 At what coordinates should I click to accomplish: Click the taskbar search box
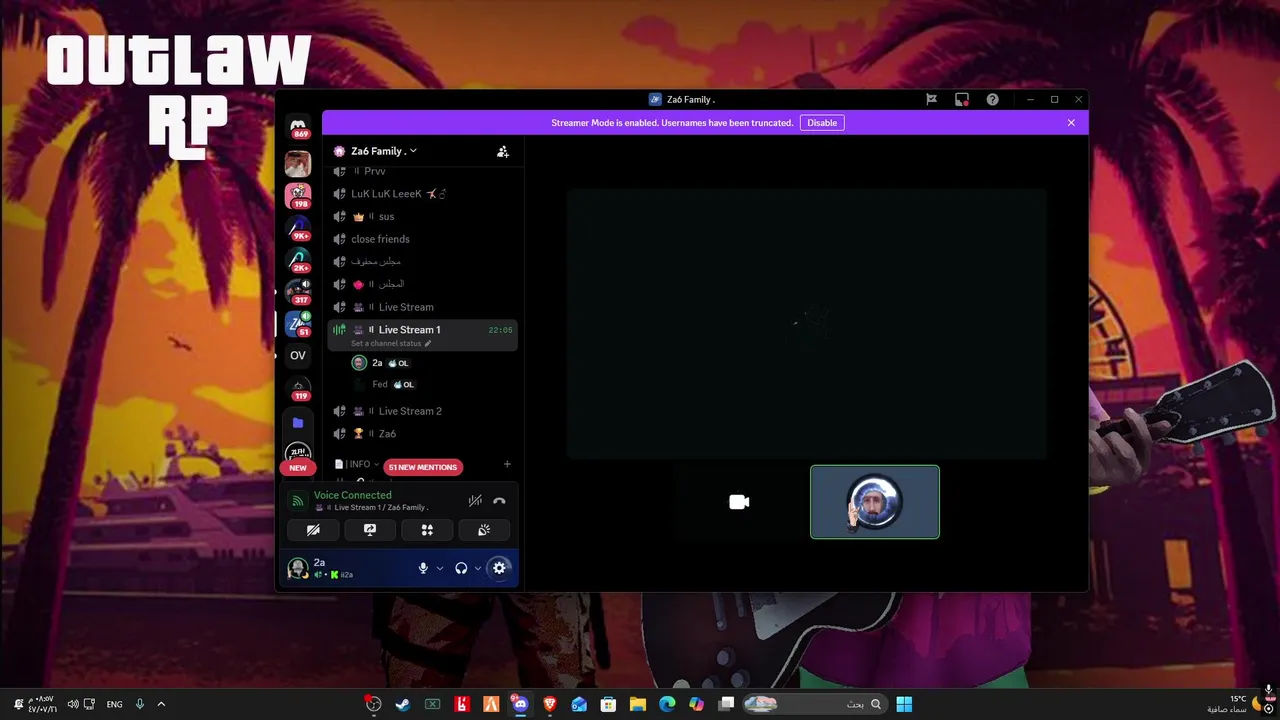coord(816,704)
